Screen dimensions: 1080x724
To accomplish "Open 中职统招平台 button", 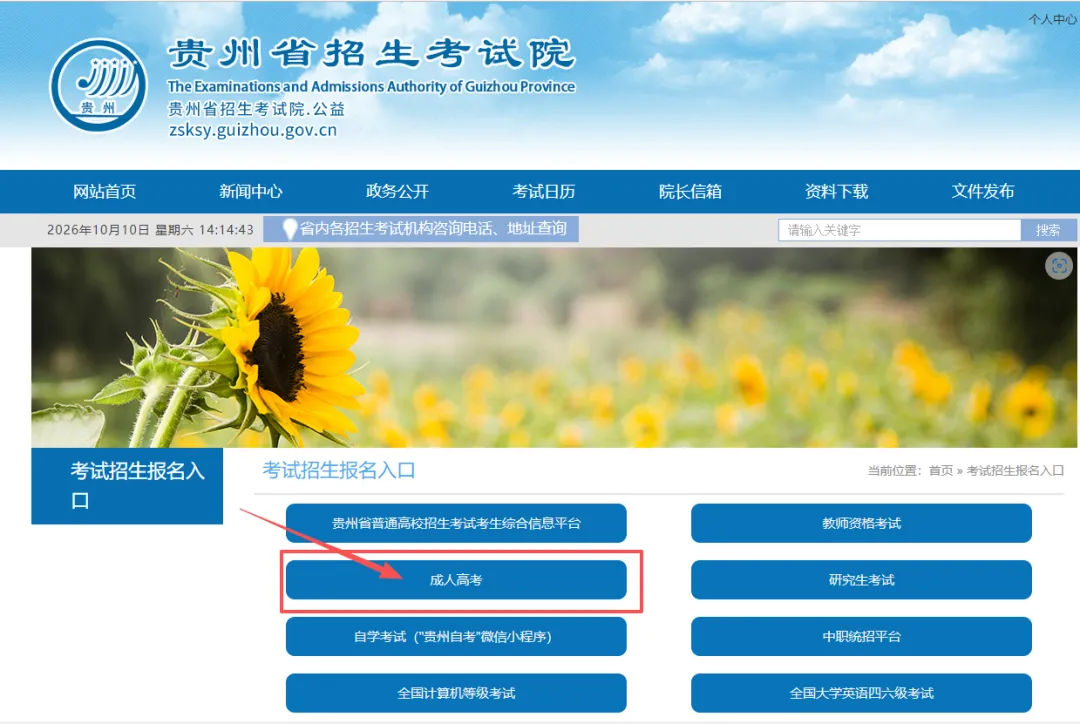I will [x=861, y=637].
